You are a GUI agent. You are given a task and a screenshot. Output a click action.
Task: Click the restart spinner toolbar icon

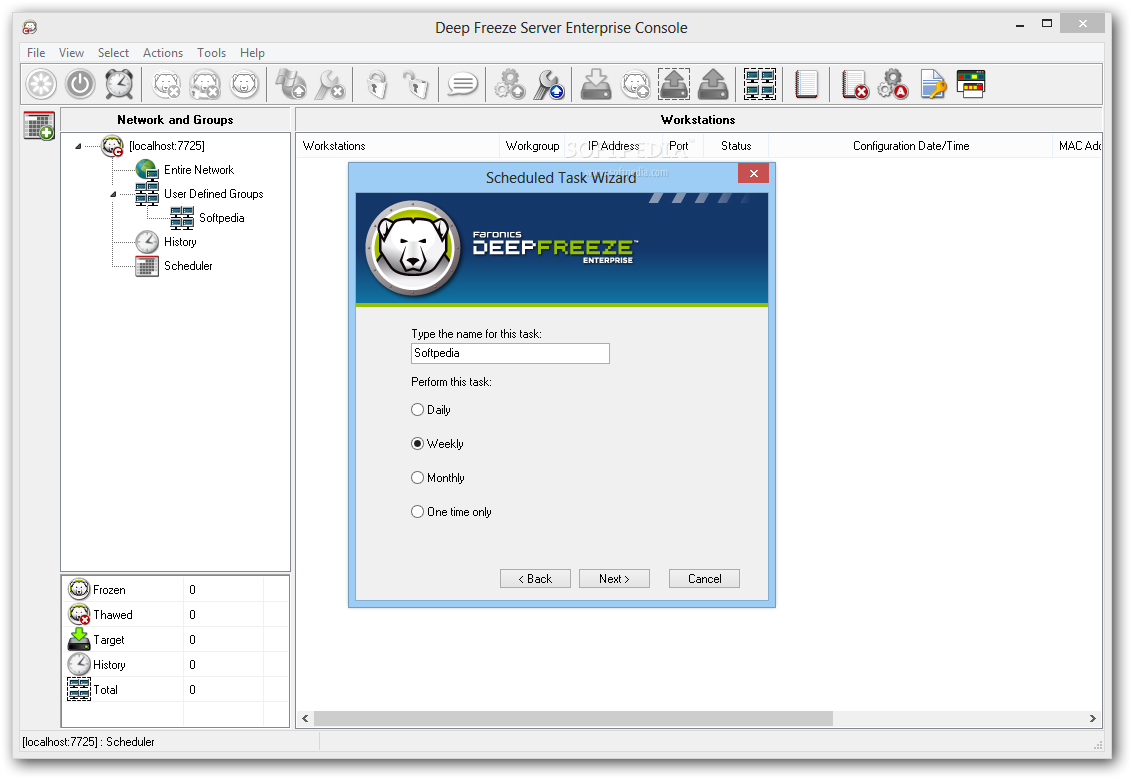pyautogui.click(x=41, y=84)
